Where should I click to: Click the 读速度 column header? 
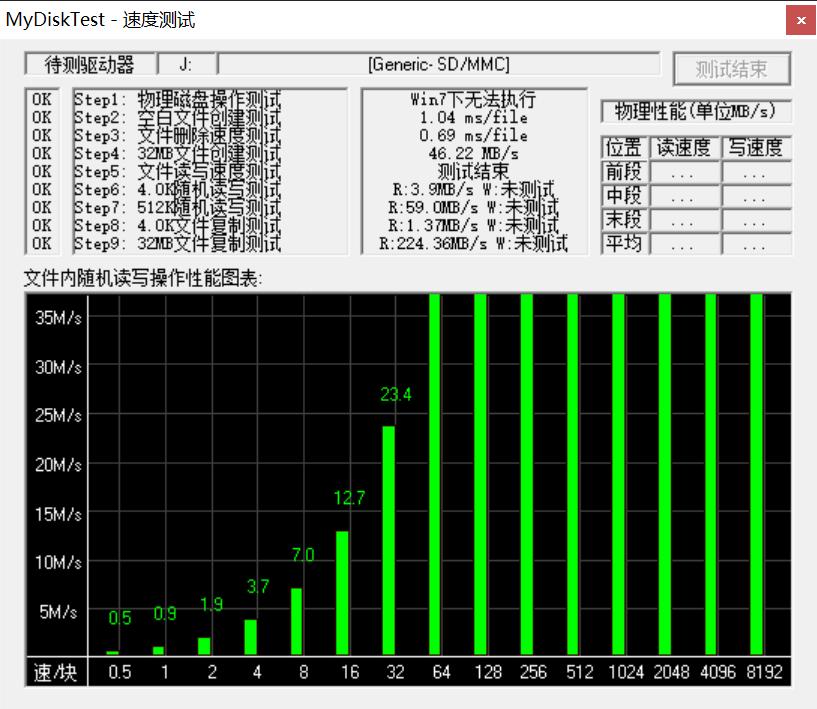pos(683,148)
